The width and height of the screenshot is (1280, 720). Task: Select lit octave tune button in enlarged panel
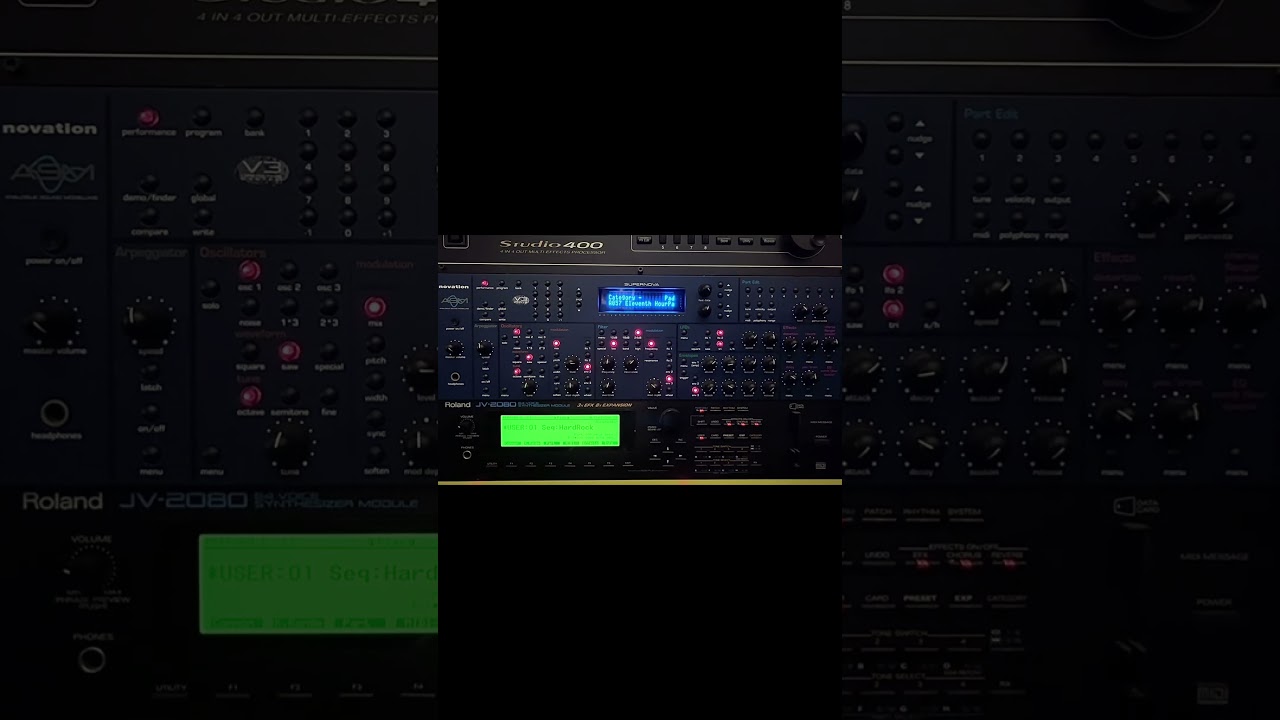pyautogui.click(x=249, y=396)
